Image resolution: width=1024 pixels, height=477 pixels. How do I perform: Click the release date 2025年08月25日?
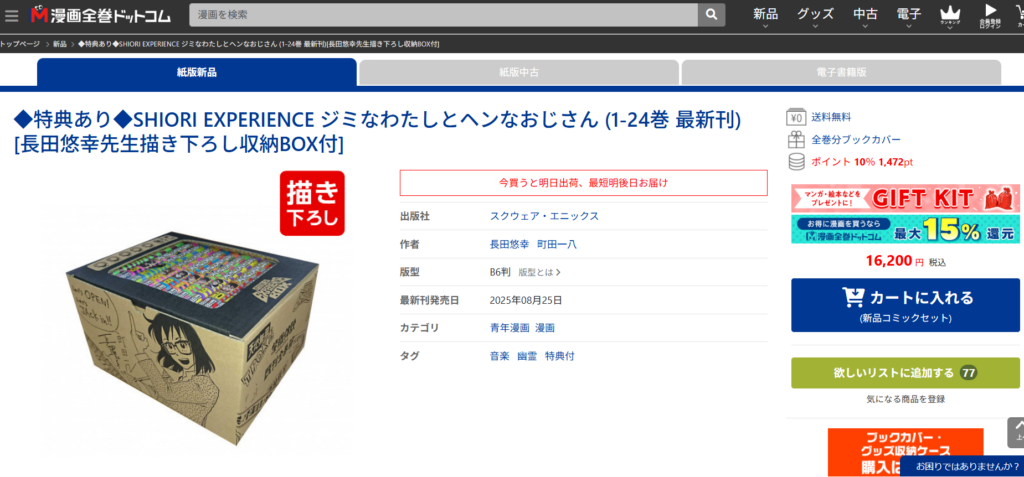[526, 301]
